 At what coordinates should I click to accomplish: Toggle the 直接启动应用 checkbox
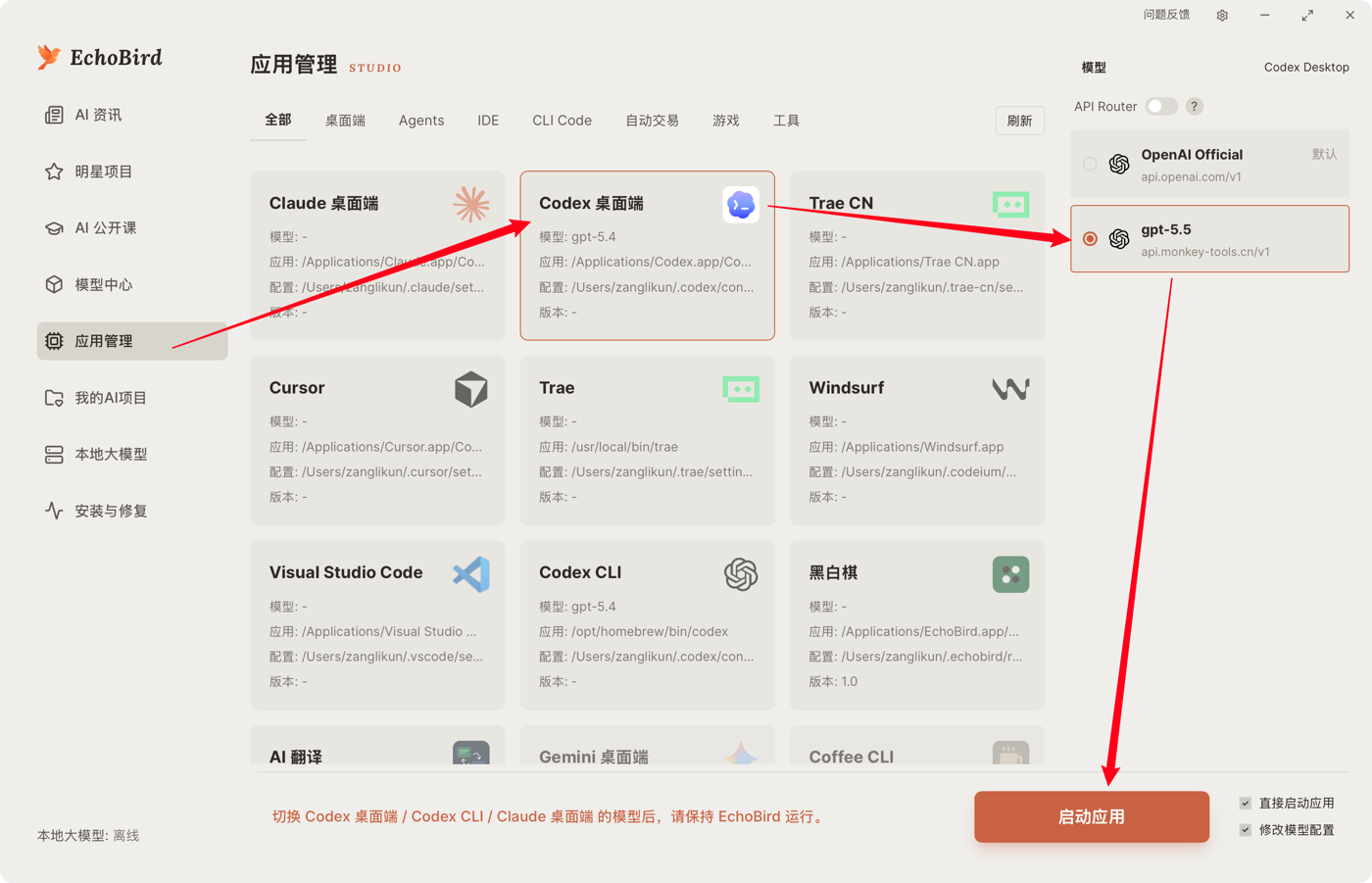1246,804
